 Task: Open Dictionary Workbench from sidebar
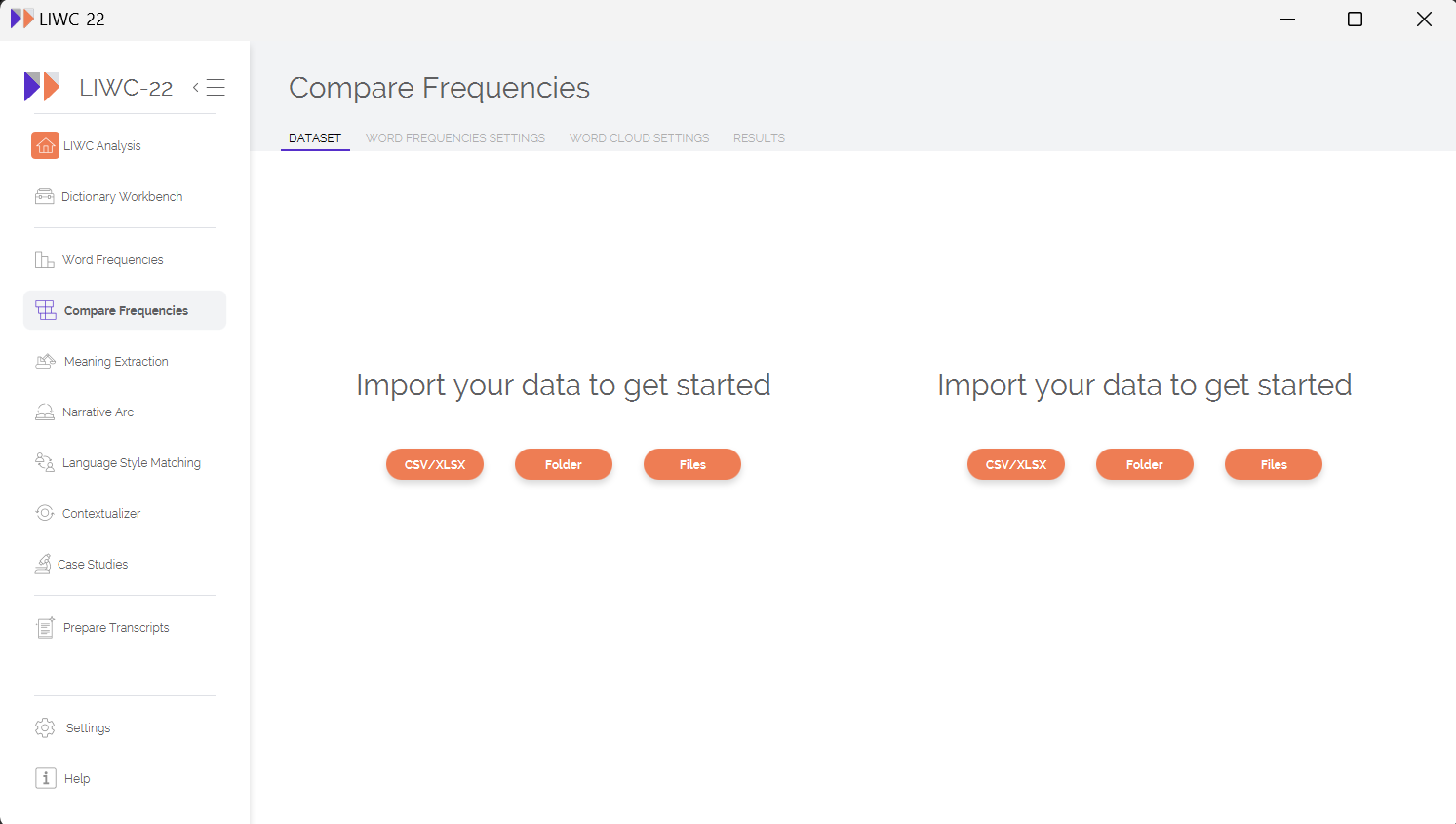(x=125, y=196)
